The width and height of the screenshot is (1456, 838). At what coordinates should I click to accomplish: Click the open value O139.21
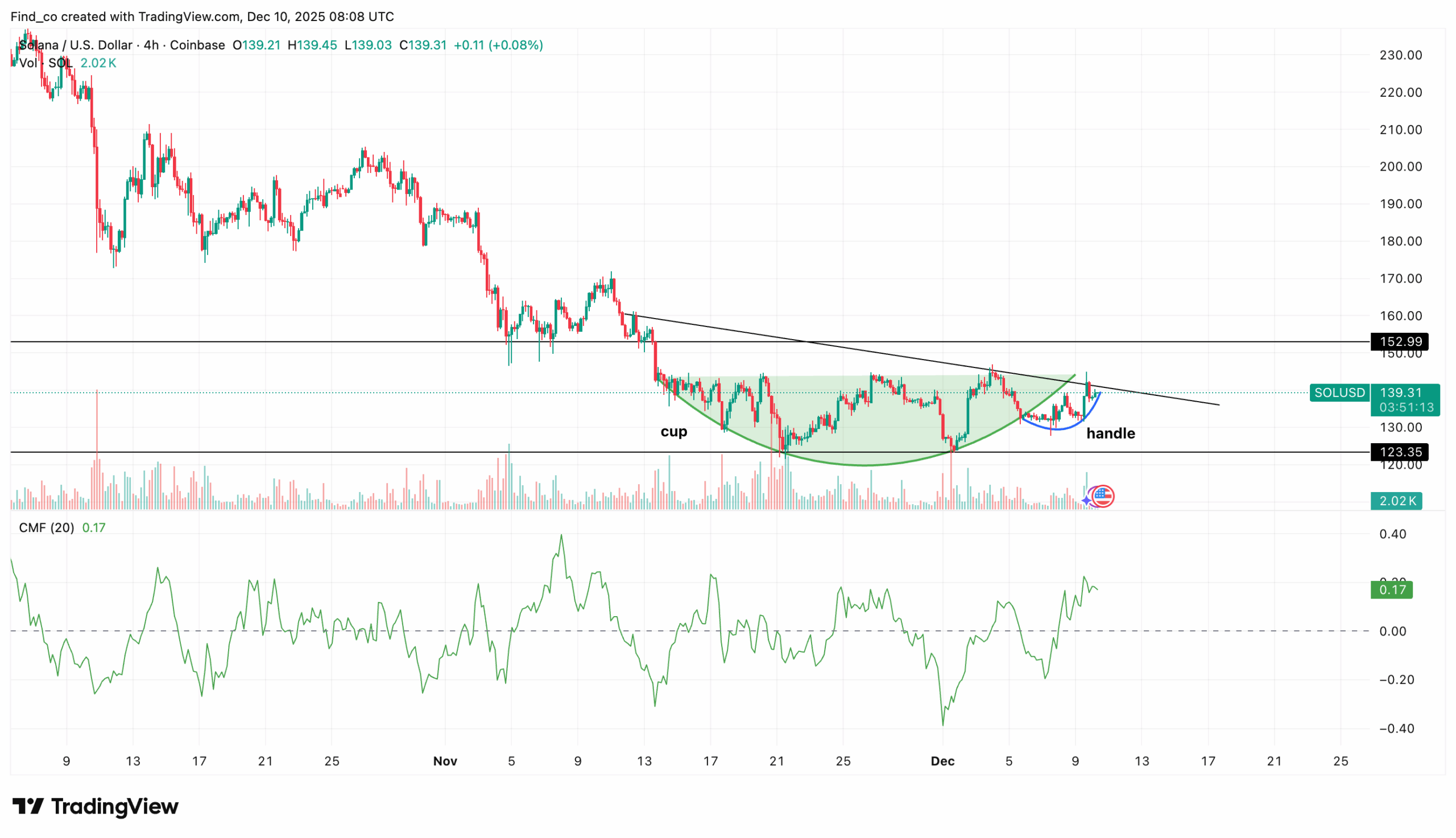tap(257, 45)
